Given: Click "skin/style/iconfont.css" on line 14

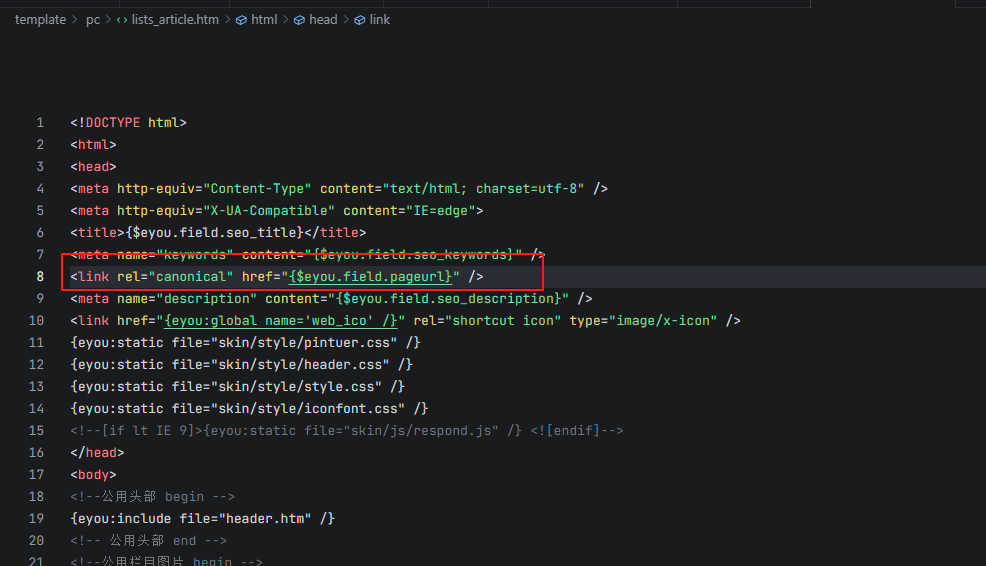Looking at the screenshot, I should coord(308,409).
